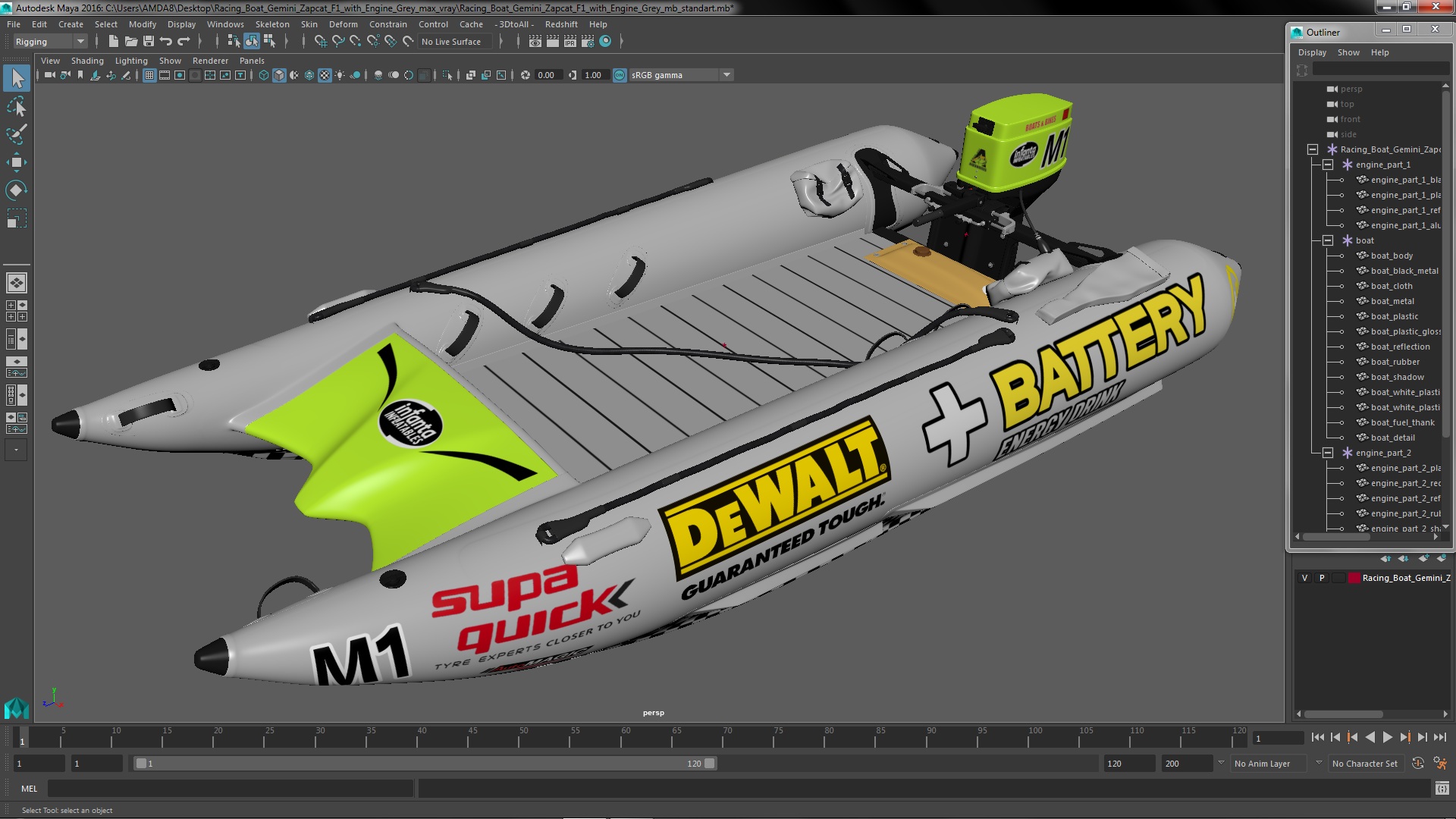Click the range slider bar handle at 120

click(709, 764)
